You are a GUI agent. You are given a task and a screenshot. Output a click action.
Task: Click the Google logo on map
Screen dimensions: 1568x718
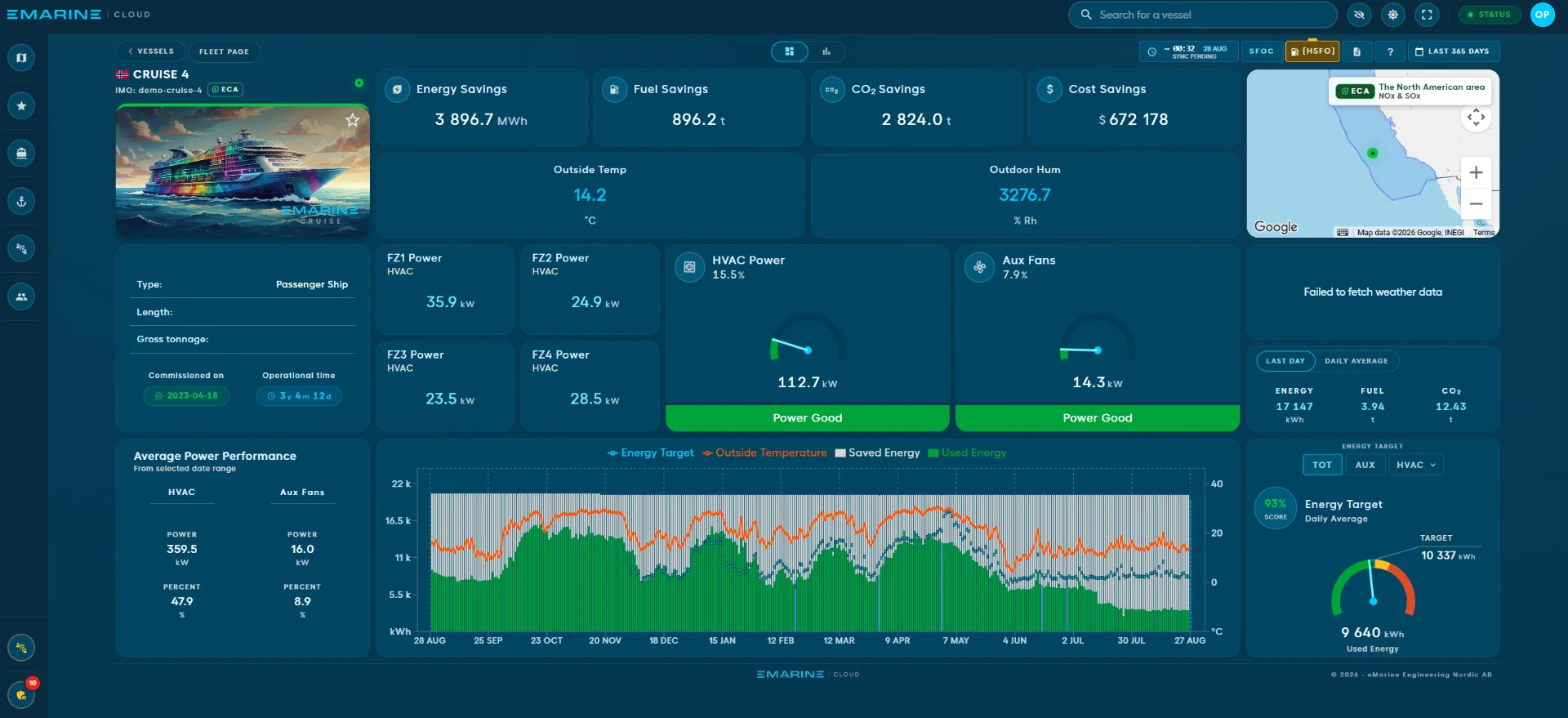[x=1276, y=227]
